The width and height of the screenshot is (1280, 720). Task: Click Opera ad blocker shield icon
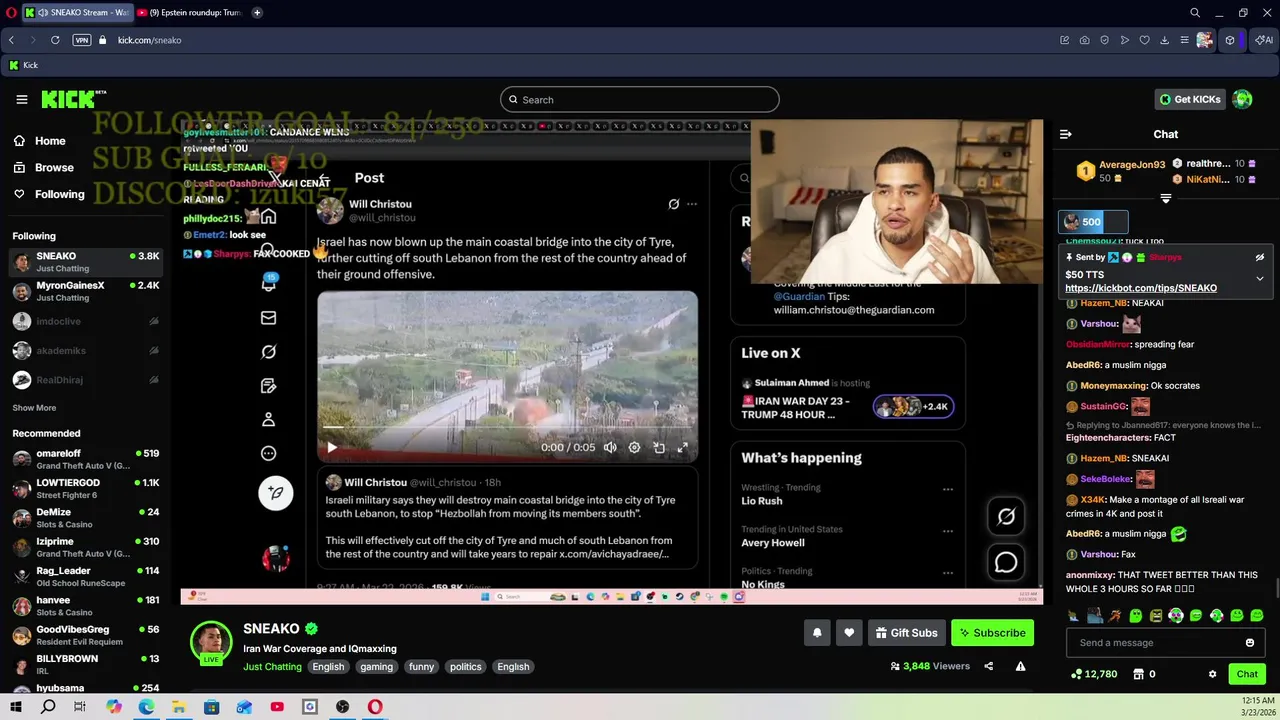[1105, 40]
